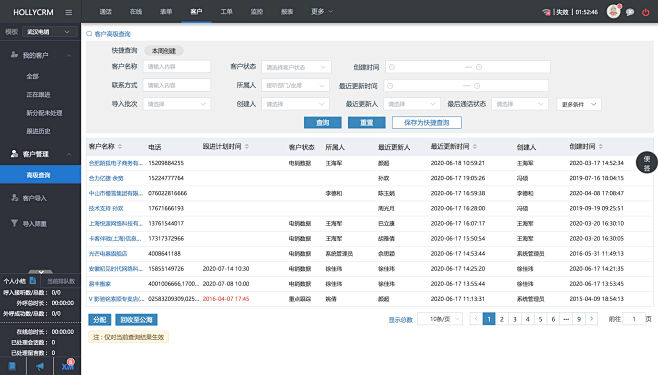Open customer link 光芒电器旗舰店

[108, 254]
